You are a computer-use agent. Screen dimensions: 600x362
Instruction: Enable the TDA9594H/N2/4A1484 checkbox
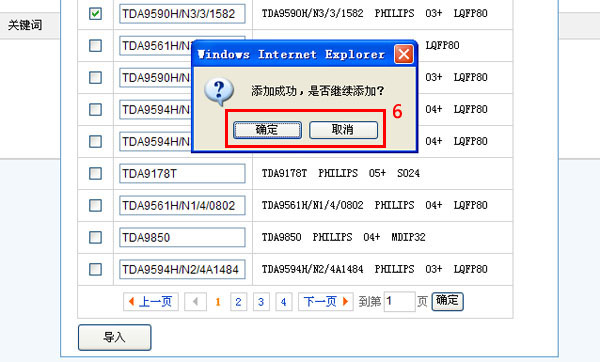click(x=95, y=269)
